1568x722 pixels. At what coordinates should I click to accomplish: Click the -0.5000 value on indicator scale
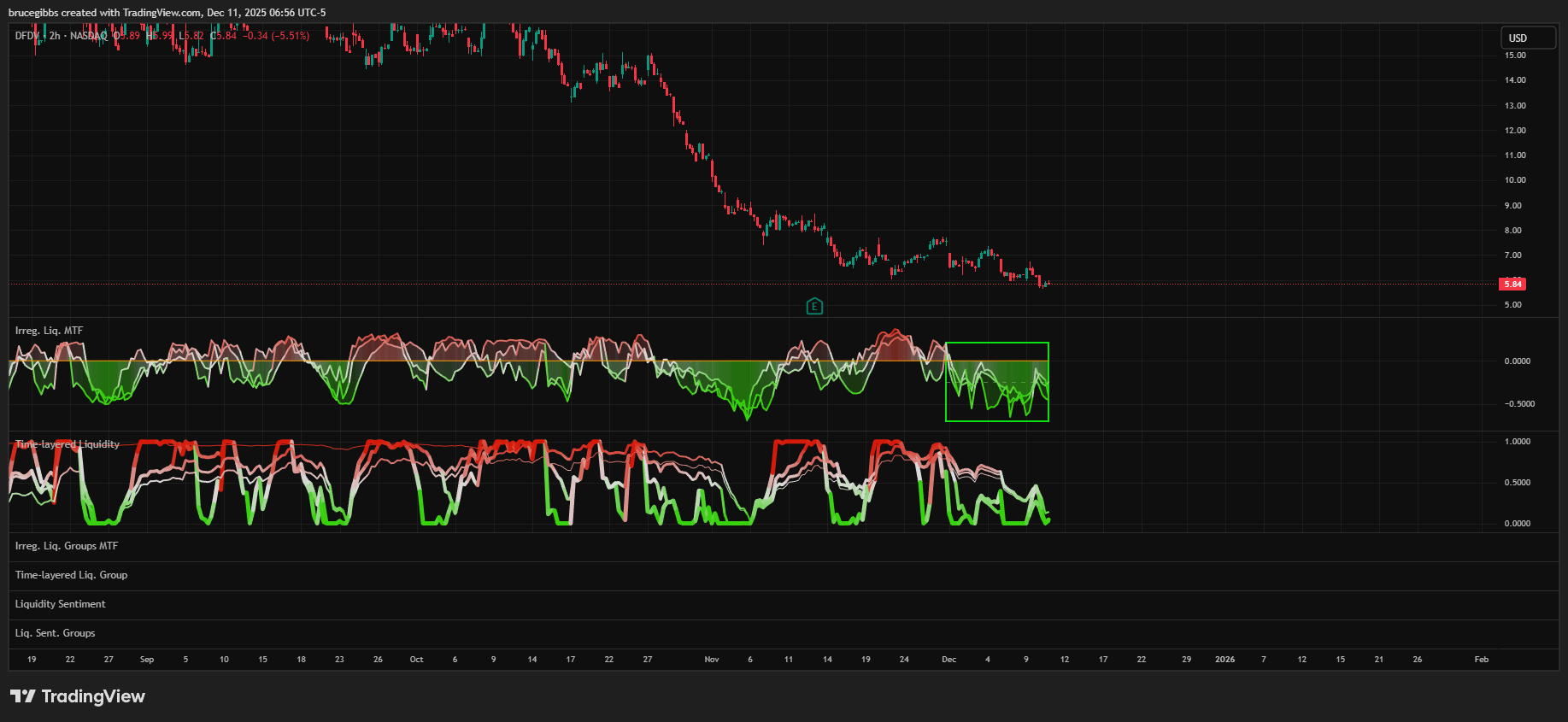[x=1518, y=404]
